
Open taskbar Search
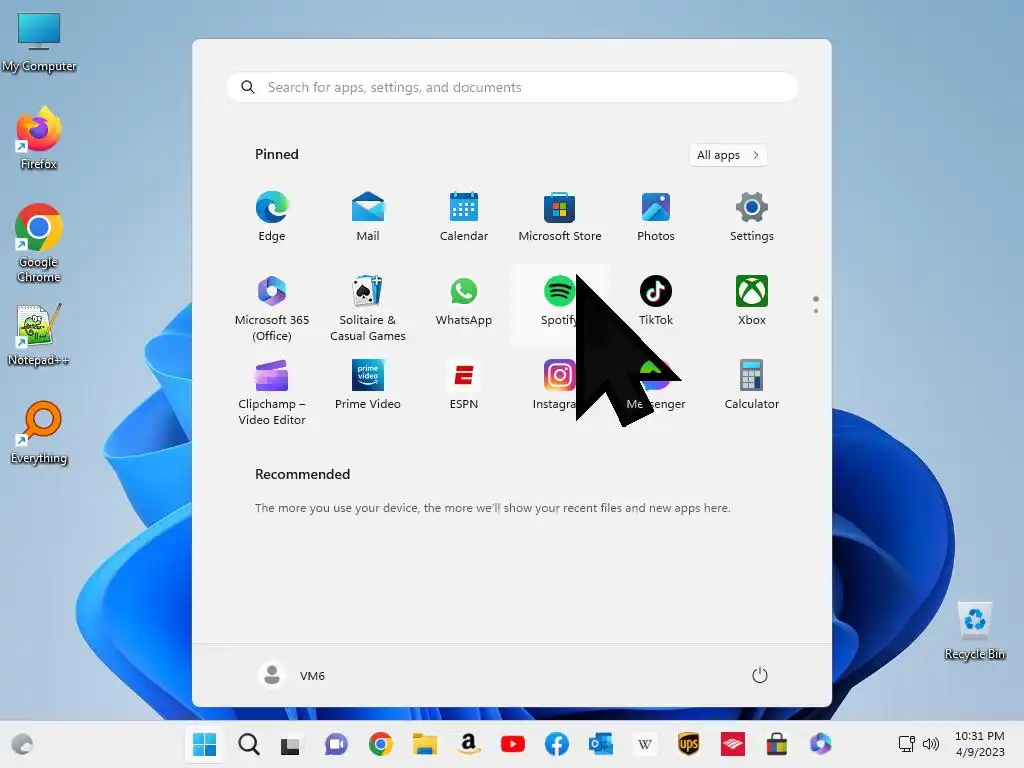coord(248,744)
